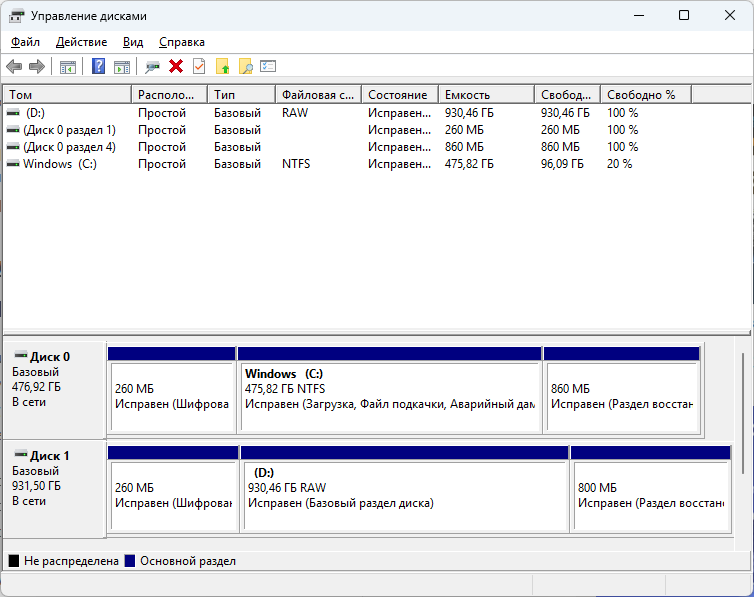This screenshot has height=597, width=754.
Task: Select the 260 МБ partition on Disk 1
Action: click(173, 489)
